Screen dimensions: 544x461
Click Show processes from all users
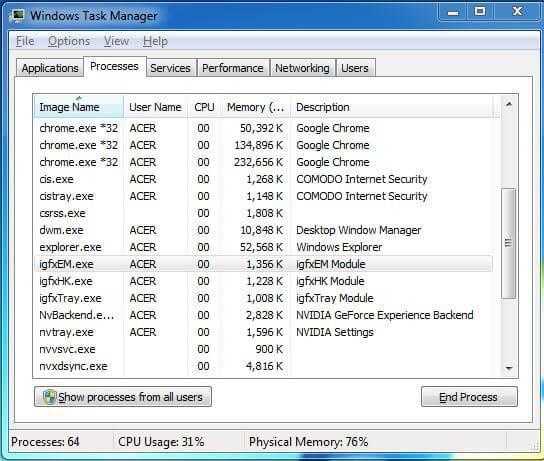click(x=123, y=397)
